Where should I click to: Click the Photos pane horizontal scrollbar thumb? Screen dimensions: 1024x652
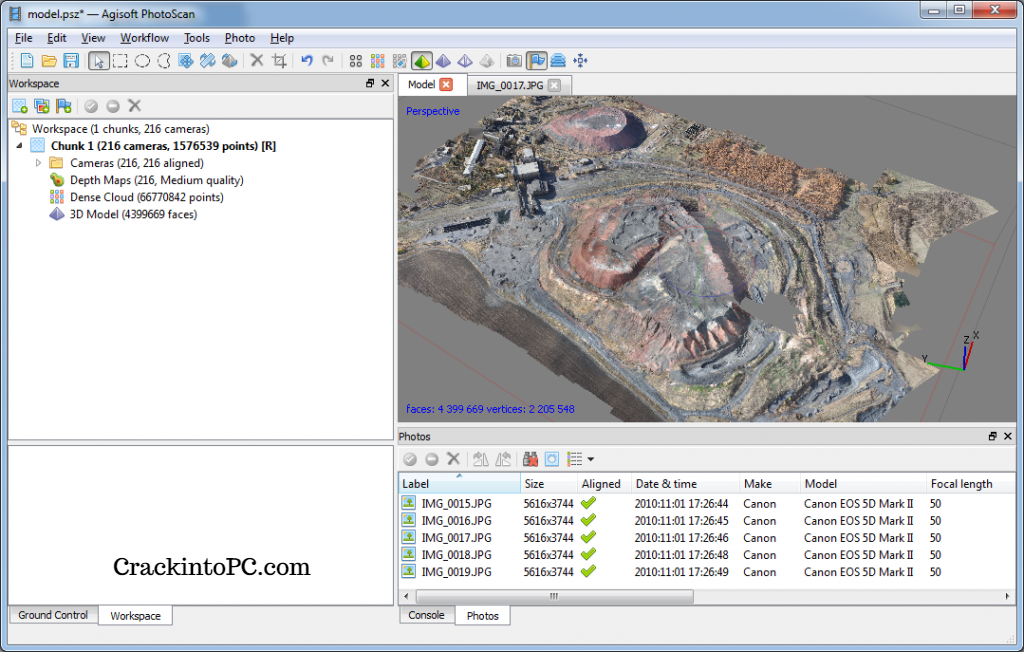tap(554, 596)
